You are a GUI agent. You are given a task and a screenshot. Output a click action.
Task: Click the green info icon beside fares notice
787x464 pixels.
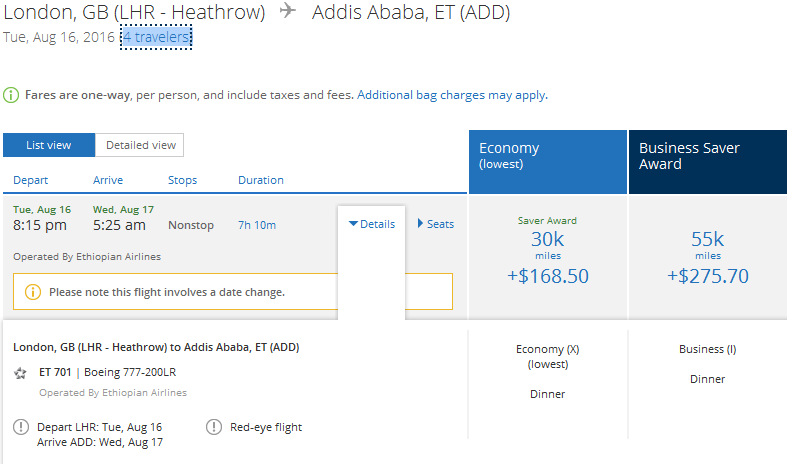11,95
